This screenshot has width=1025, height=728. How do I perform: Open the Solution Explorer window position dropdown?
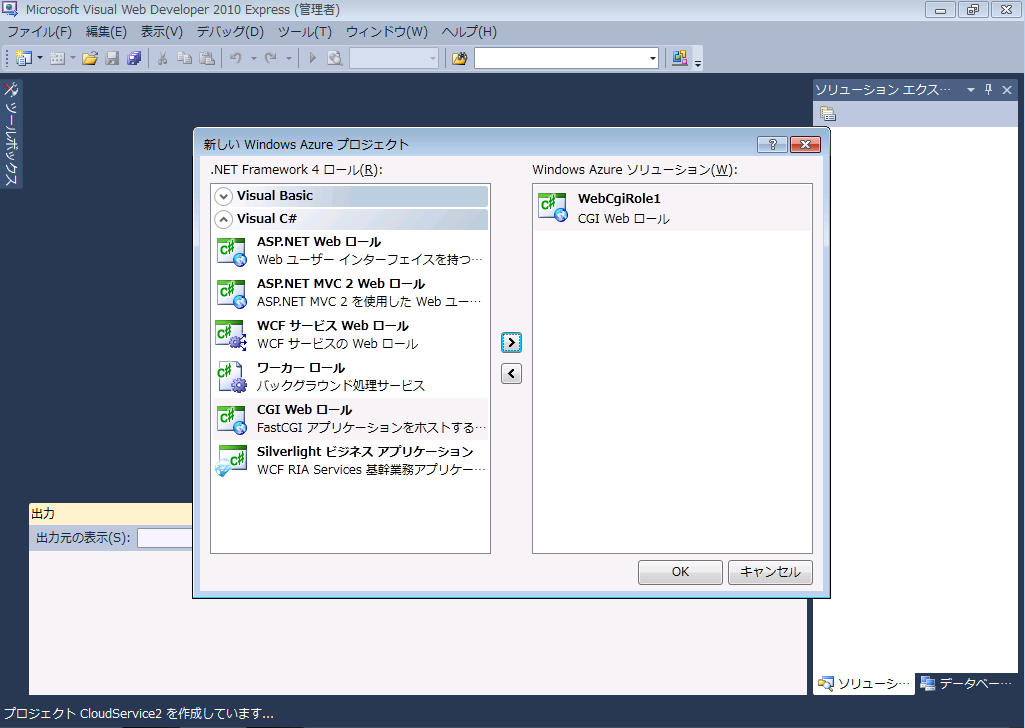971,90
